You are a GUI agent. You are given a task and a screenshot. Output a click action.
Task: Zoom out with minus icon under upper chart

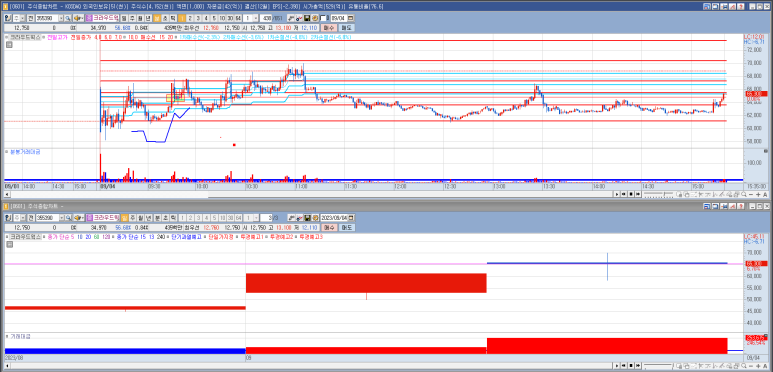click(x=751, y=195)
